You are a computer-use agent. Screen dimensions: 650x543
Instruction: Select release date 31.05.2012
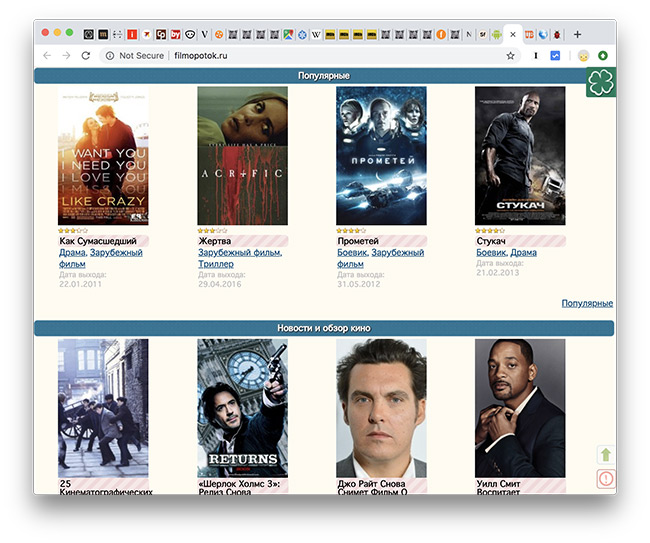coord(359,284)
